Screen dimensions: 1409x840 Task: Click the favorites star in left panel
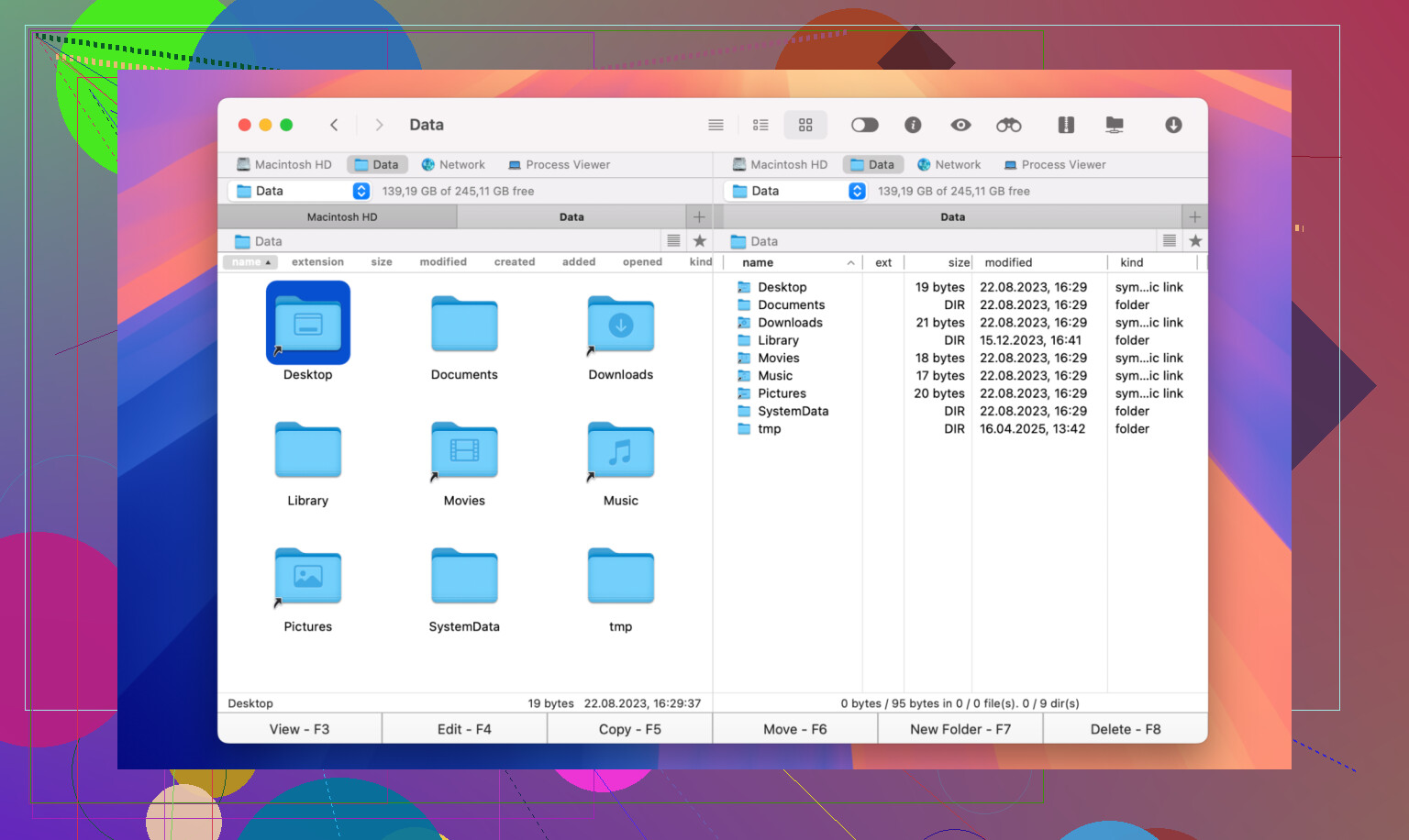(x=700, y=241)
